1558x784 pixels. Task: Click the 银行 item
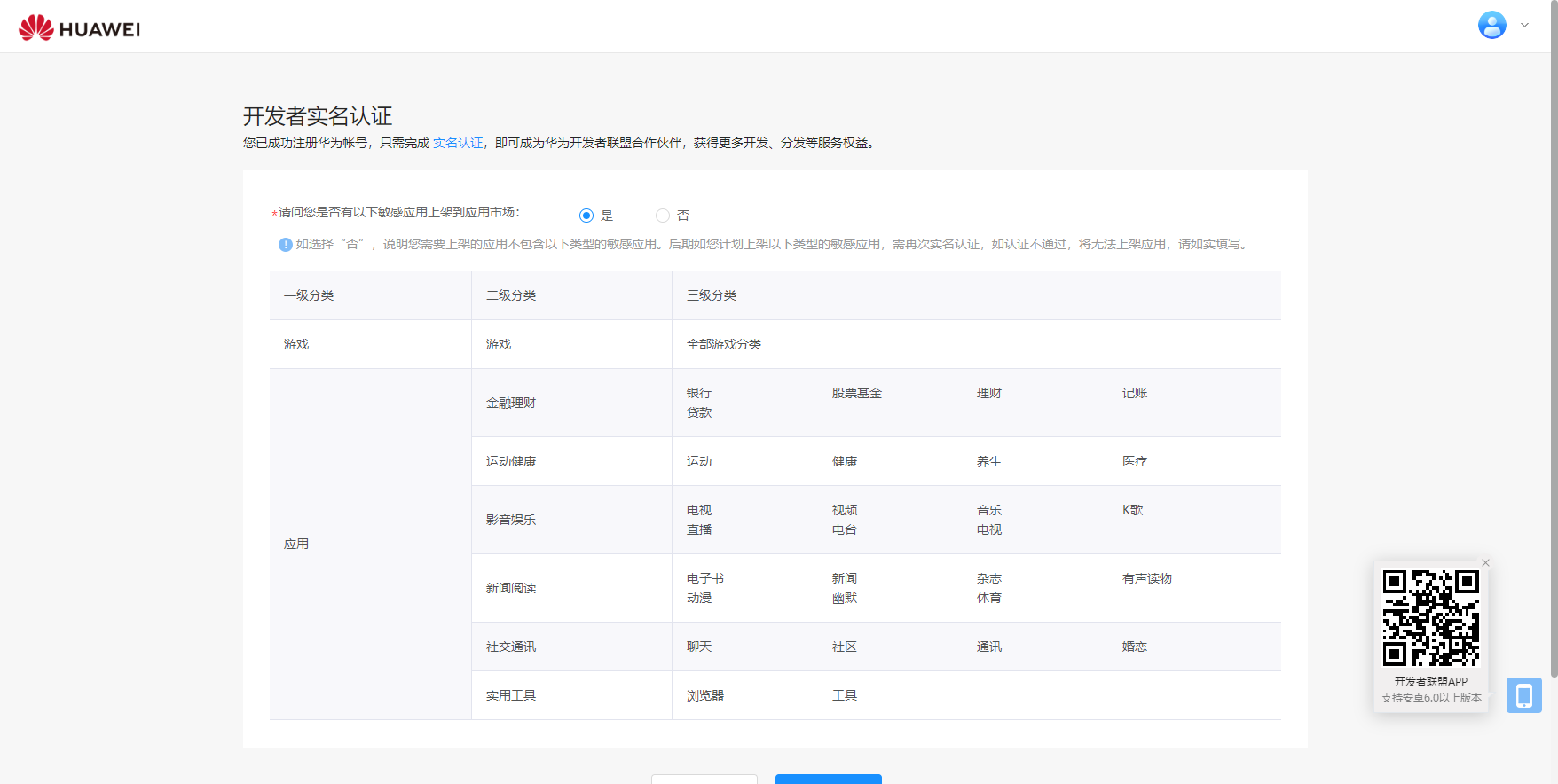[699, 393]
